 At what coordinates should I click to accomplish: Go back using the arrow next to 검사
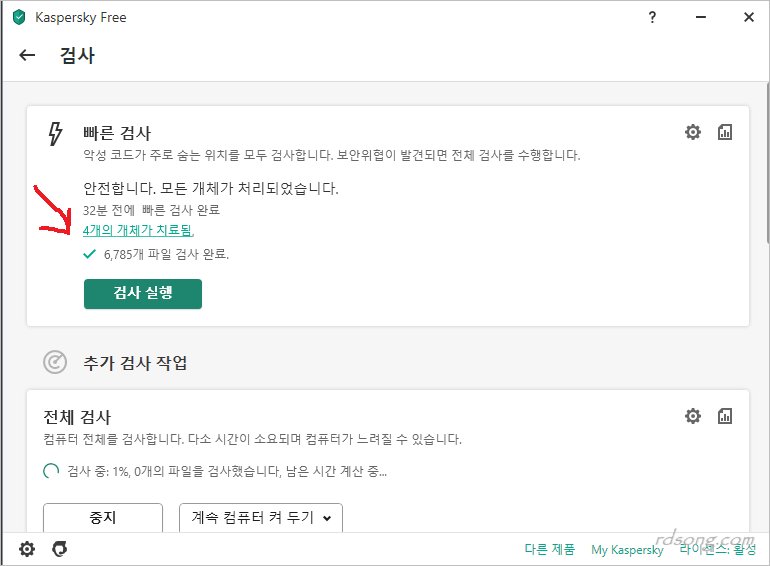(27, 56)
